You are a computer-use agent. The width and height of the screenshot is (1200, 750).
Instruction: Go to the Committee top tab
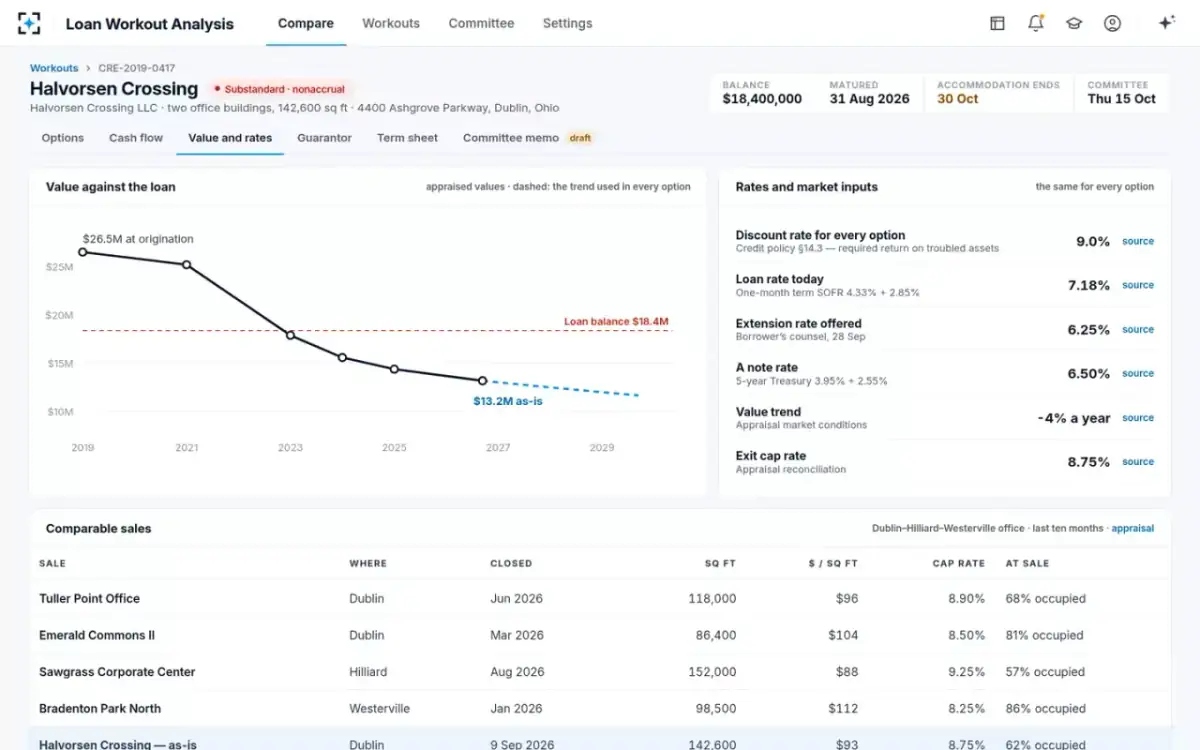[x=481, y=23]
